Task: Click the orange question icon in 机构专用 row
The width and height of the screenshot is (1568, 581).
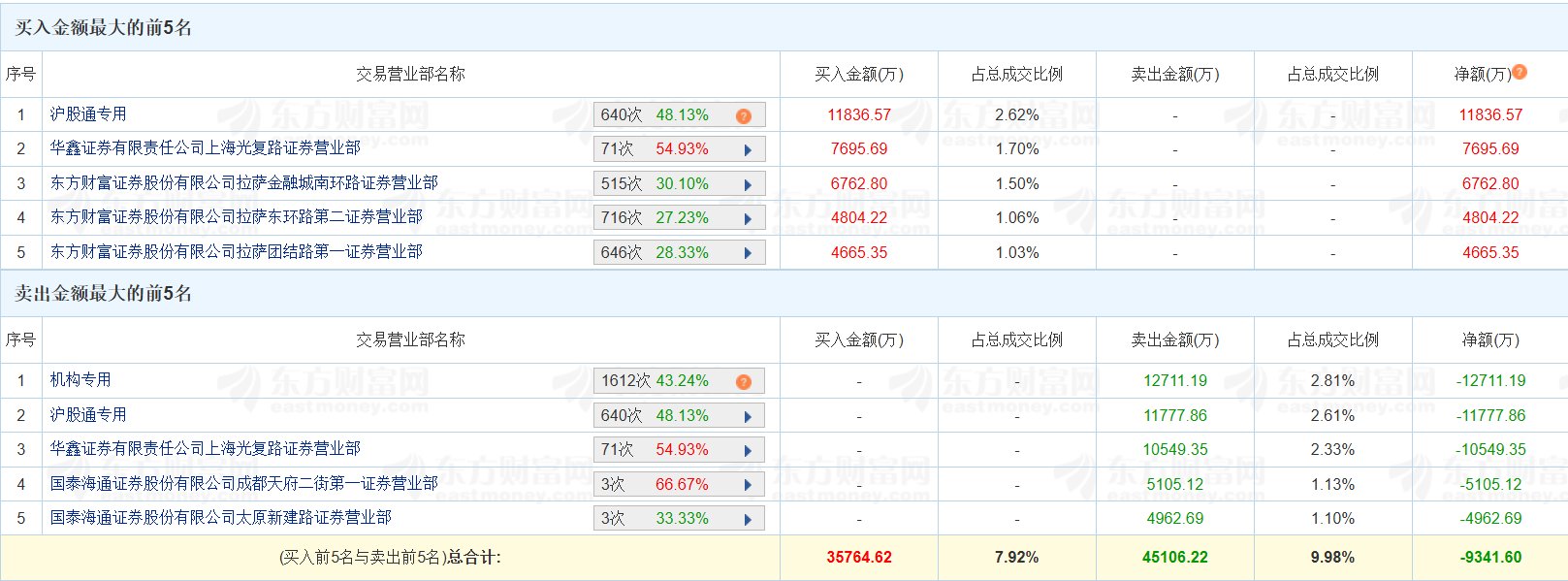Action: (x=744, y=382)
